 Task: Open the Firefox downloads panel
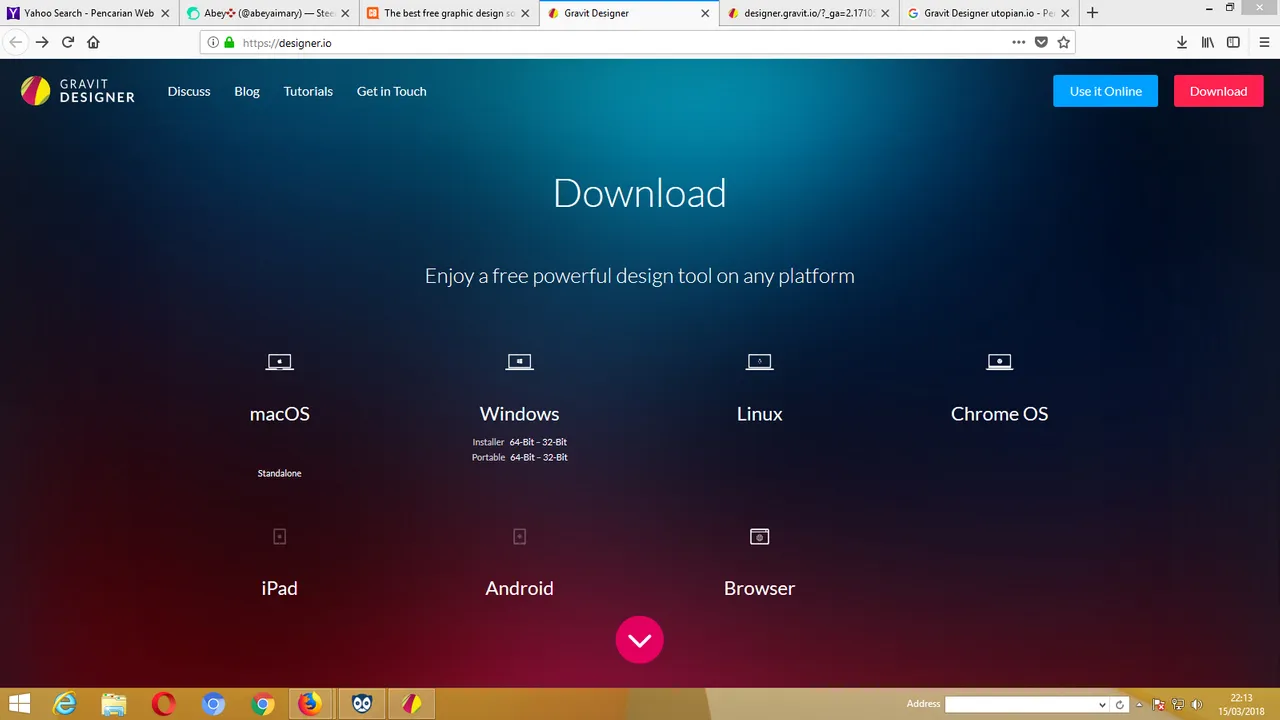(x=1182, y=42)
